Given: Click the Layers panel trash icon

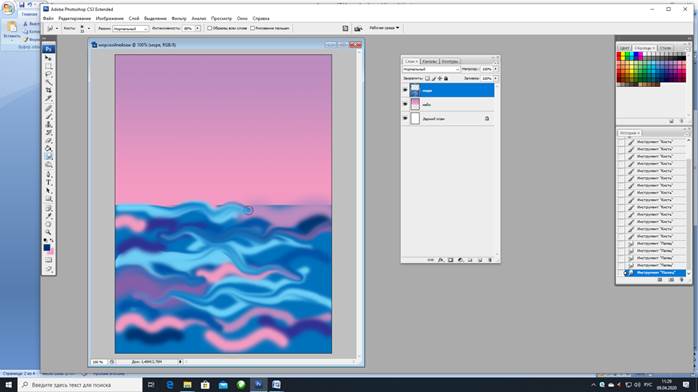Looking at the screenshot, I should click(x=490, y=260).
